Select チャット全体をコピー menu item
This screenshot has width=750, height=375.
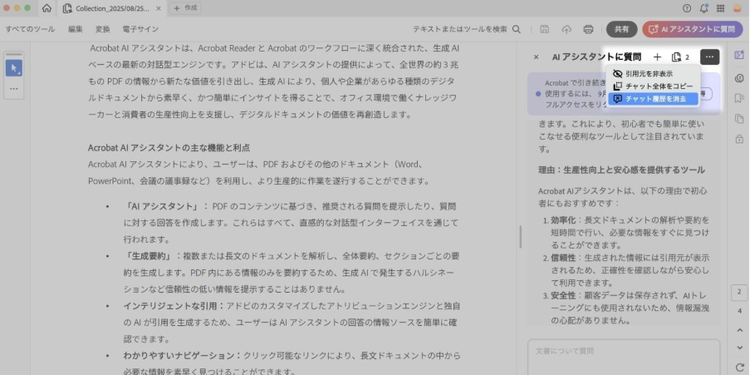(653, 87)
